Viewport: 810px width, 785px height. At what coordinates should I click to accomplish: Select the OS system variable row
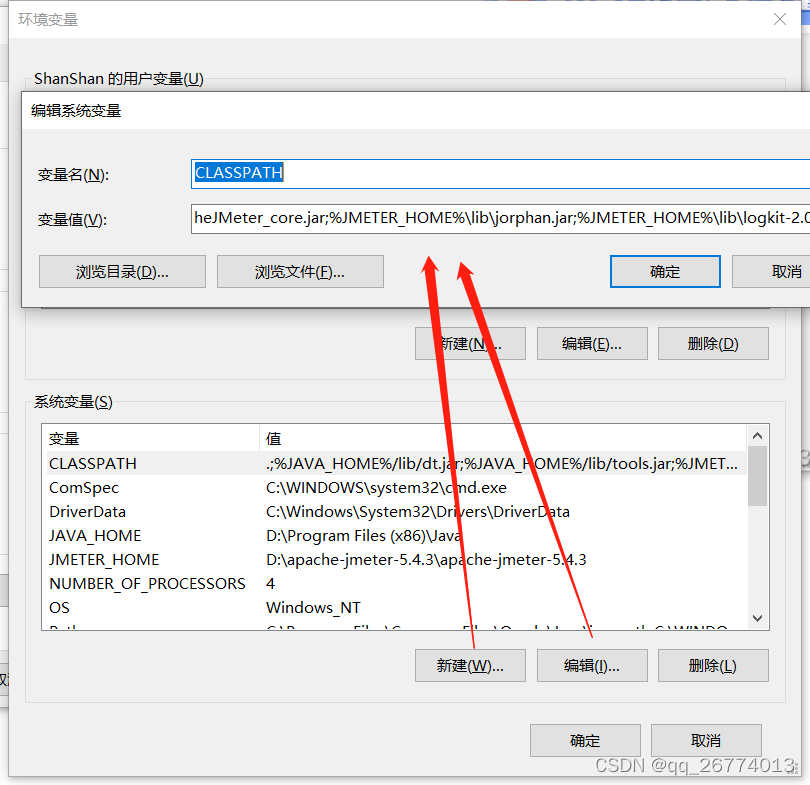click(x=396, y=607)
